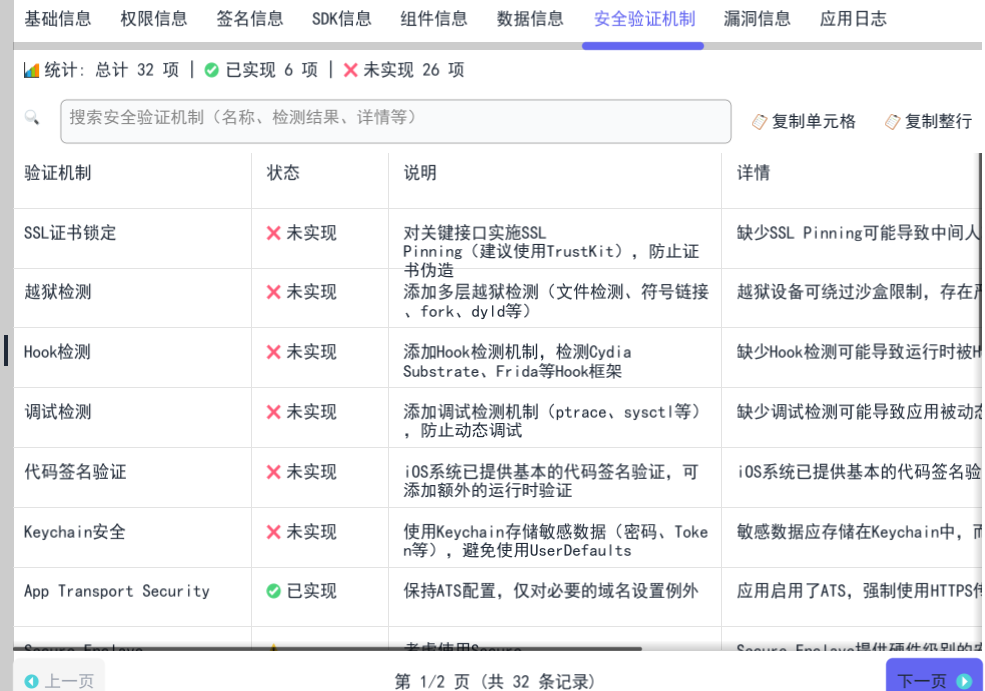Click the red X icon for SSL证书锁定
This screenshot has width=985, height=691.
tap(273, 233)
